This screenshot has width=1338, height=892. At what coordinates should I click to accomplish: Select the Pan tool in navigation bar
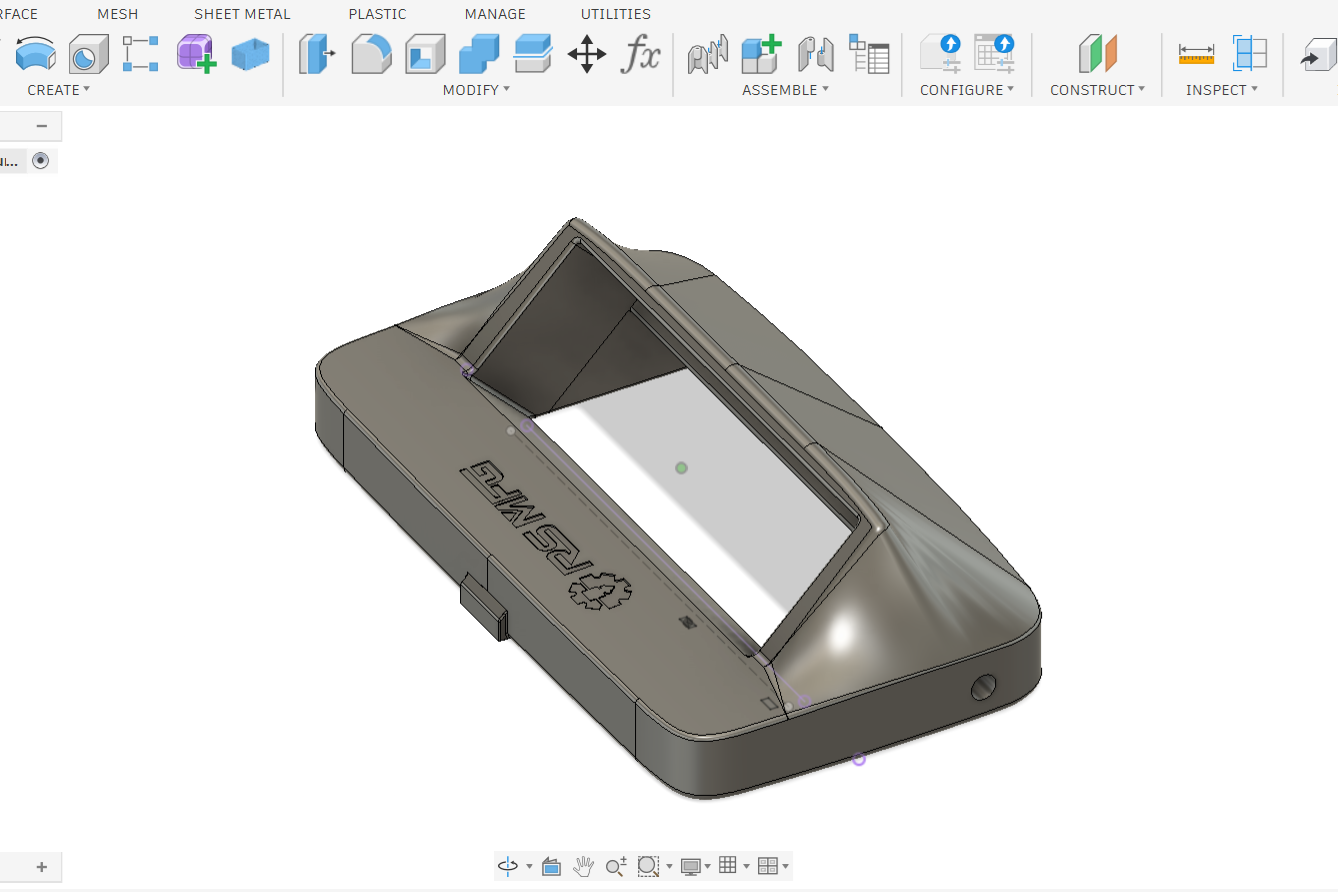point(583,866)
